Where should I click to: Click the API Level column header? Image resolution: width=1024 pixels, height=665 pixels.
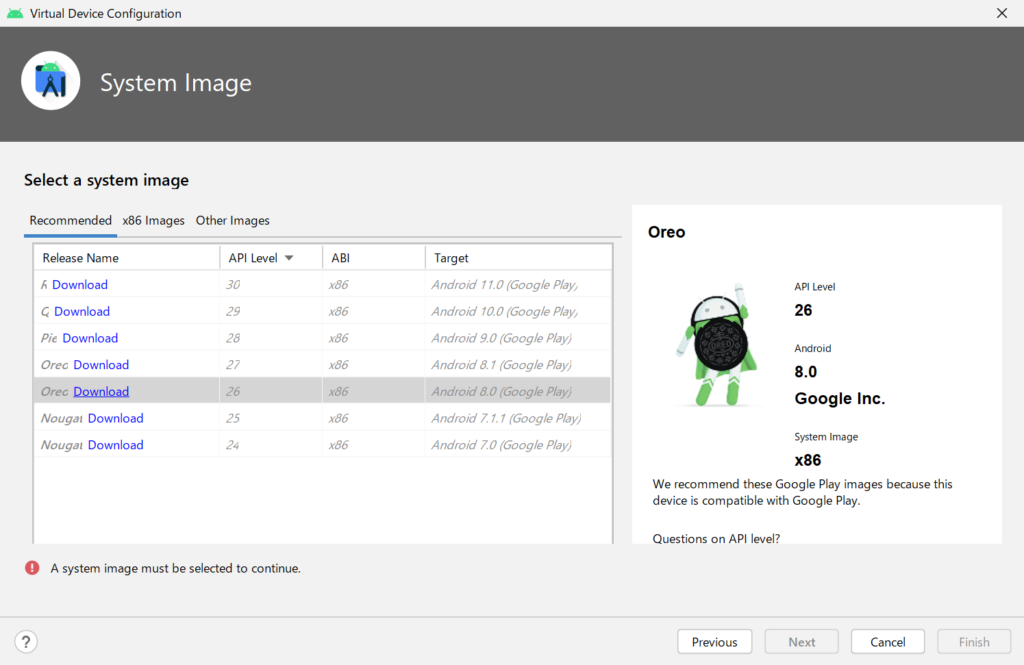coord(271,258)
